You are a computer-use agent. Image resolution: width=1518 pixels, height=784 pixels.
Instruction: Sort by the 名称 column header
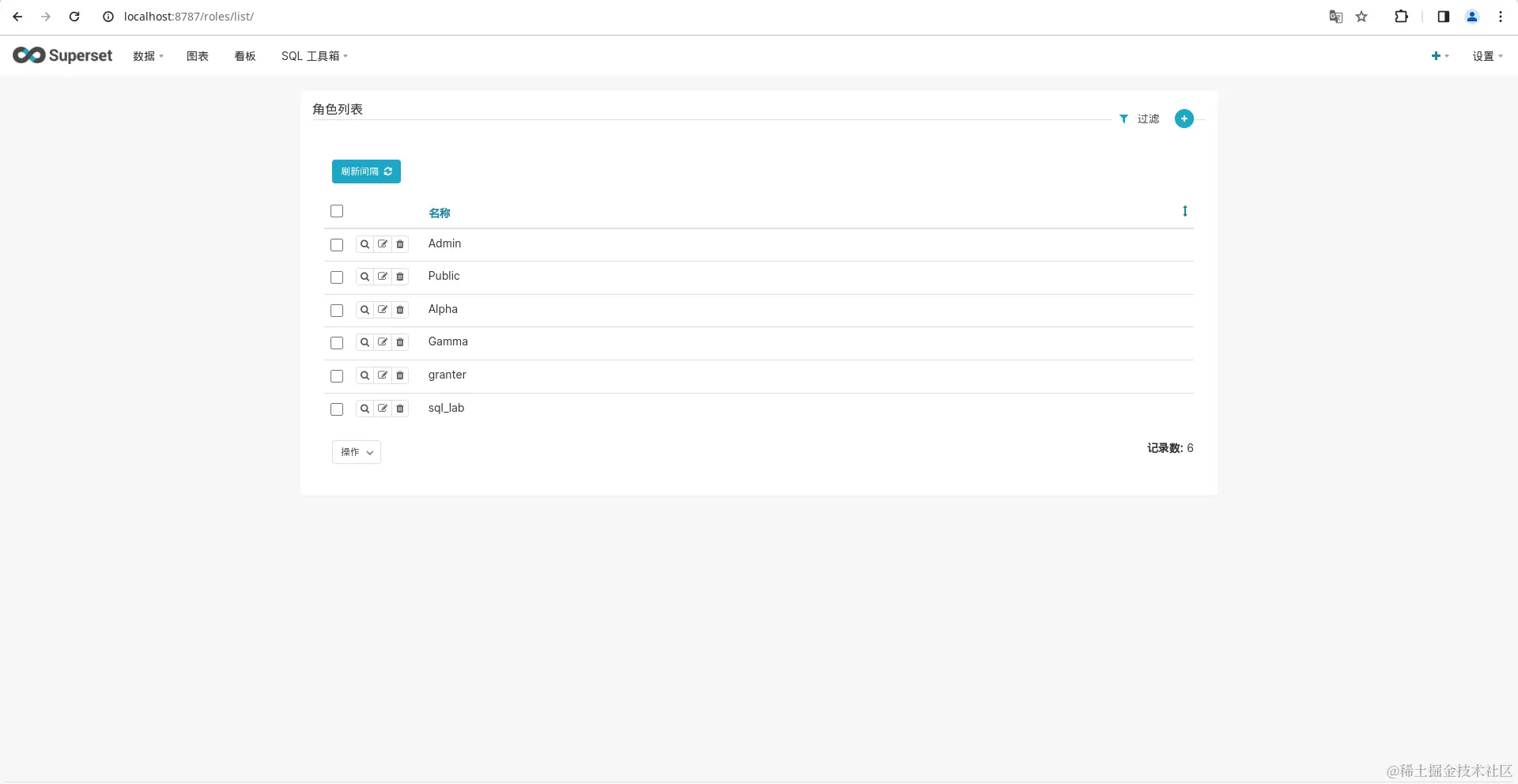point(440,213)
